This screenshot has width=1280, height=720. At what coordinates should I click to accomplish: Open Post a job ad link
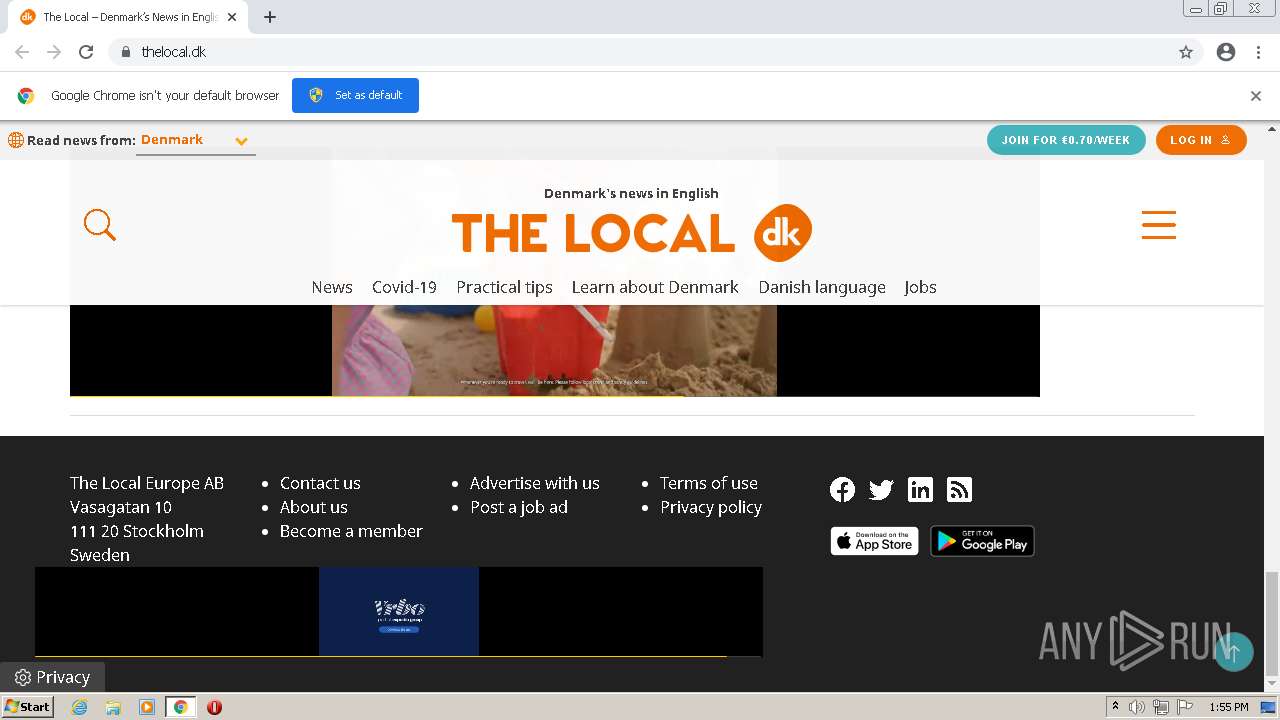(x=519, y=507)
